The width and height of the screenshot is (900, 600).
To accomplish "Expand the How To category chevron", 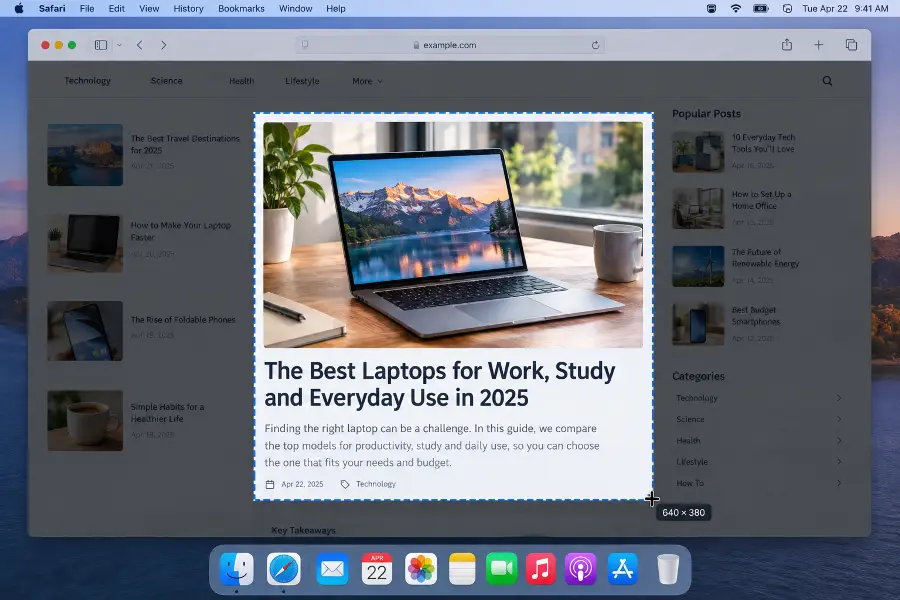I will (839, 483).
